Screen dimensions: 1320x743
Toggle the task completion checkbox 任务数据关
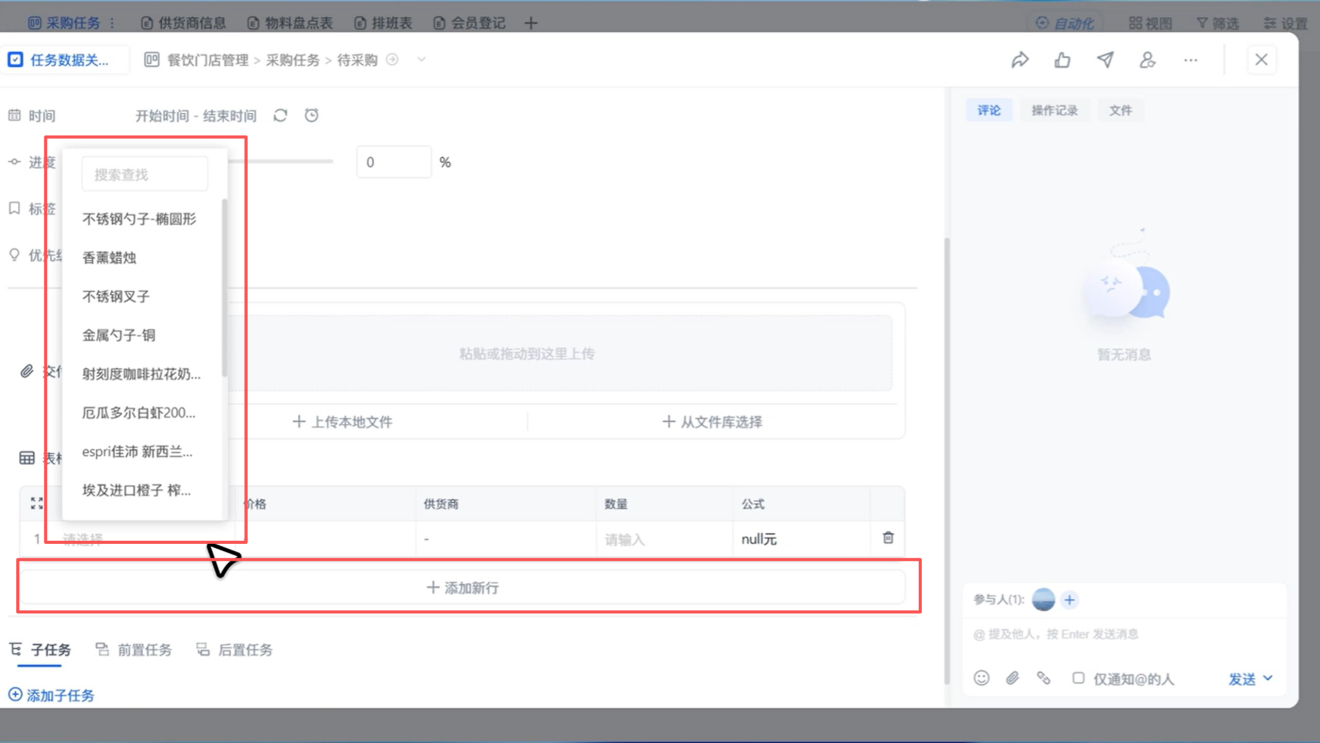click(16, 60)
